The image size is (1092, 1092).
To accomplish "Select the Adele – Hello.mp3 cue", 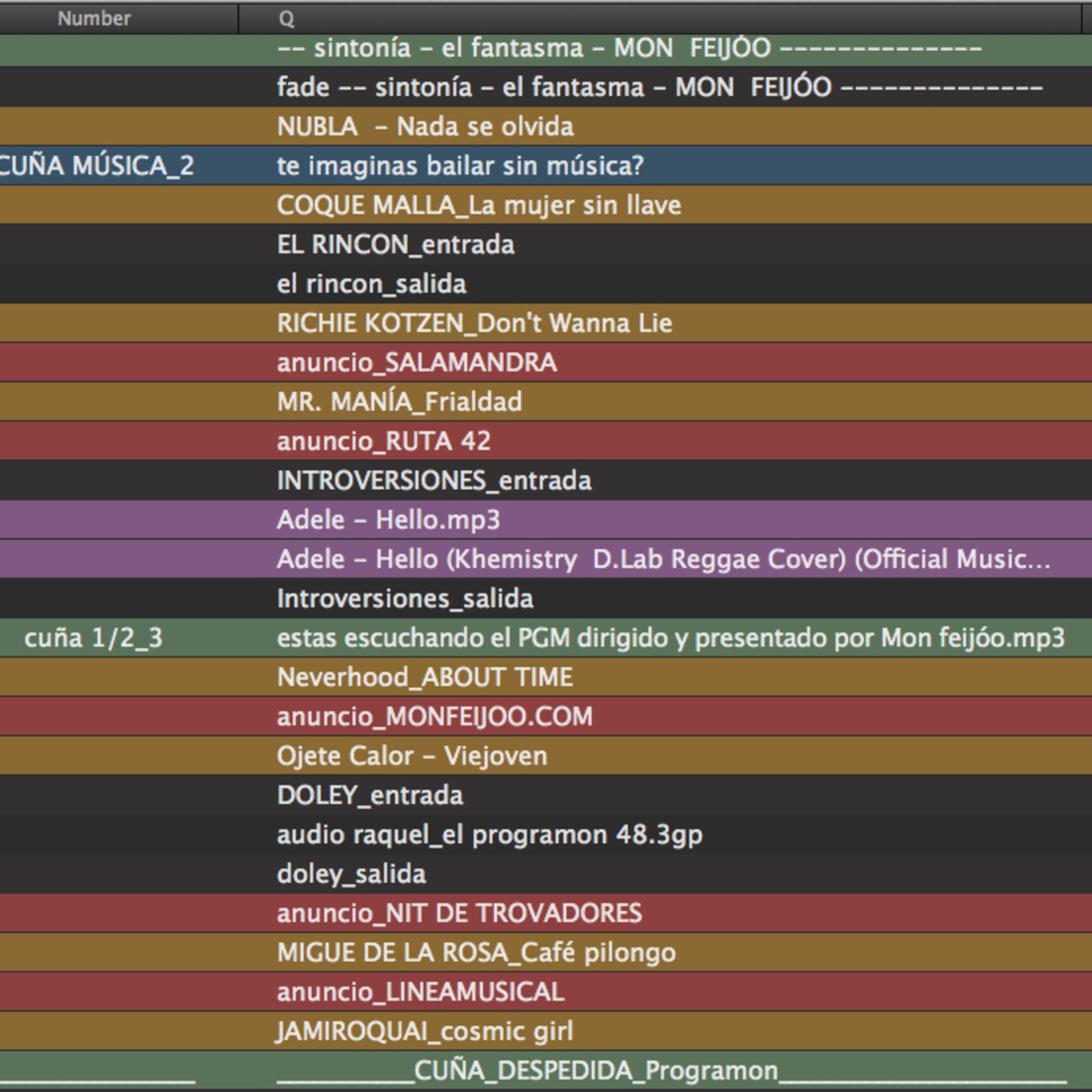I will pyautogui.click(x=388, y=519).
